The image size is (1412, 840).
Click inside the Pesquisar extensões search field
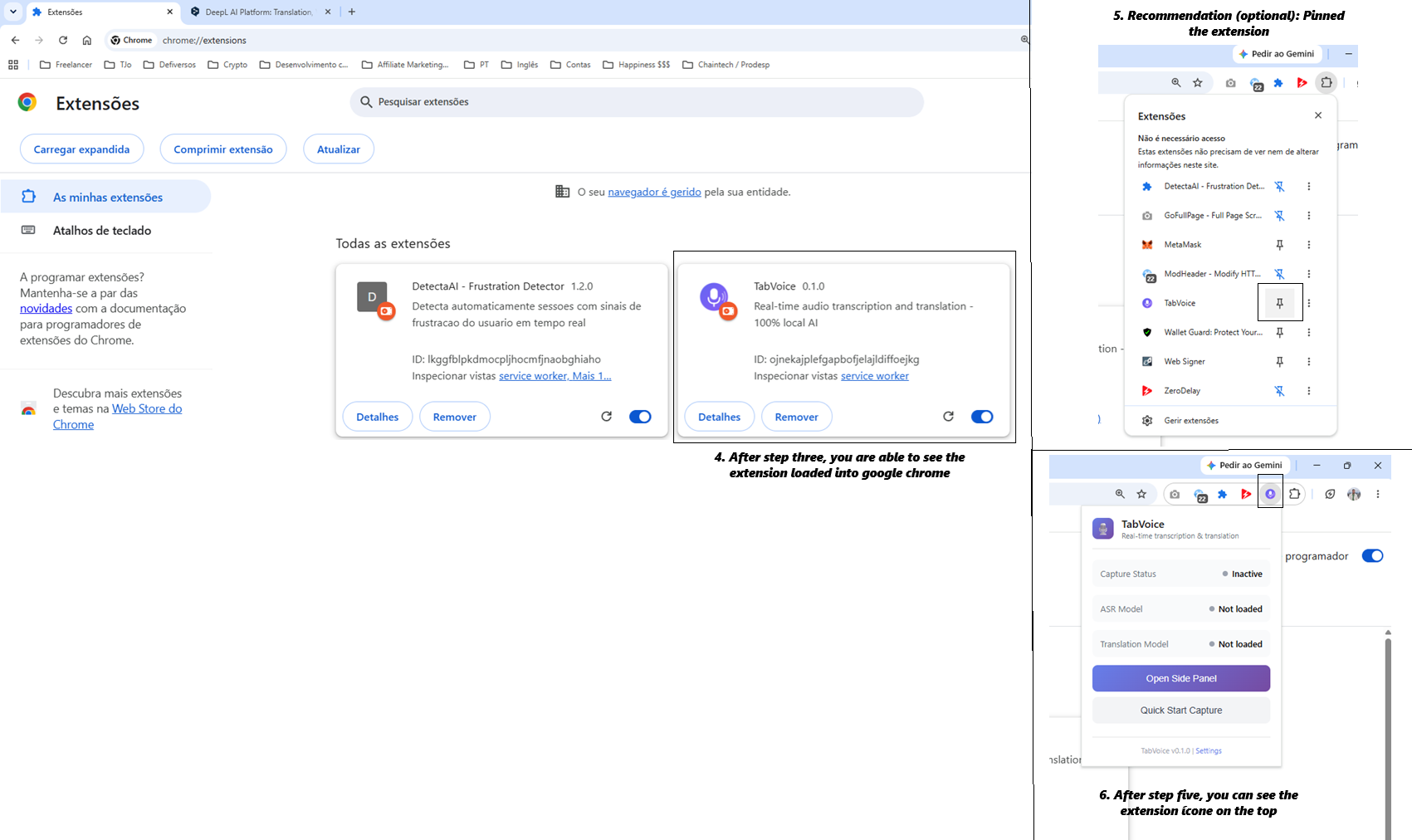point(637,102)
